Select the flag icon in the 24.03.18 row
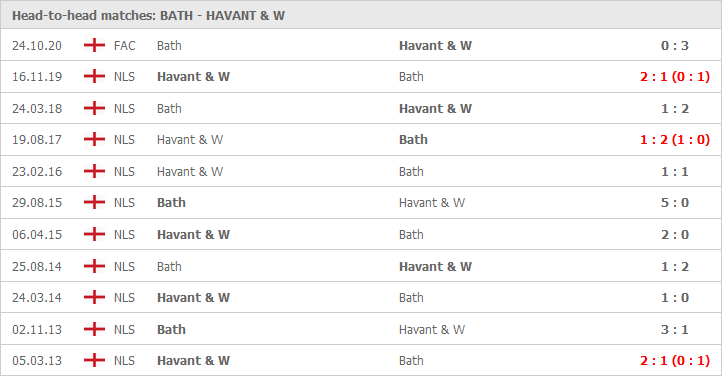This screenshot has width=722, height=376. coord(94,108)
